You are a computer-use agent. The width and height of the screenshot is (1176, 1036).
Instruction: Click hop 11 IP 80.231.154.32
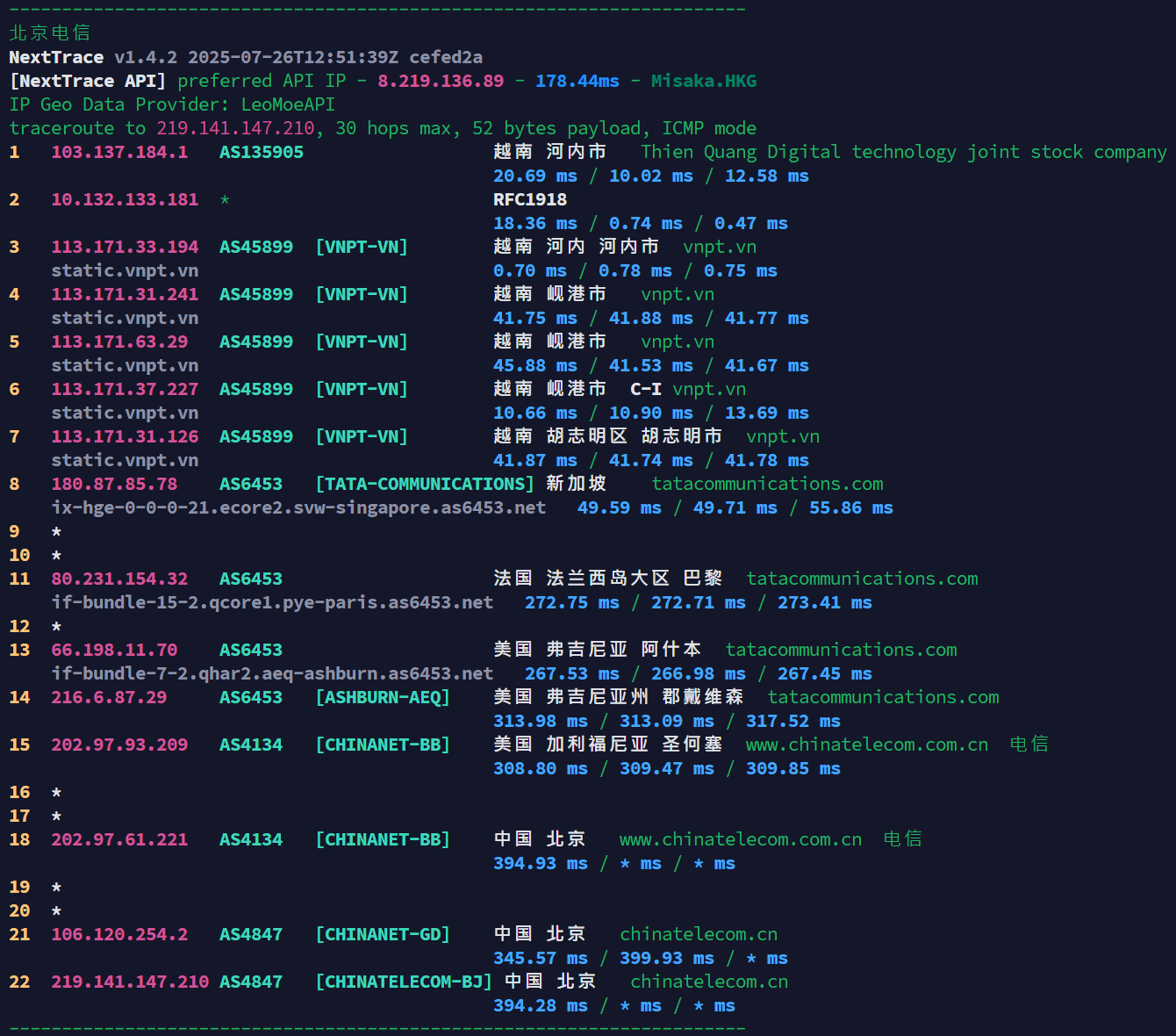pyautogui.click(x=119, y=579)
